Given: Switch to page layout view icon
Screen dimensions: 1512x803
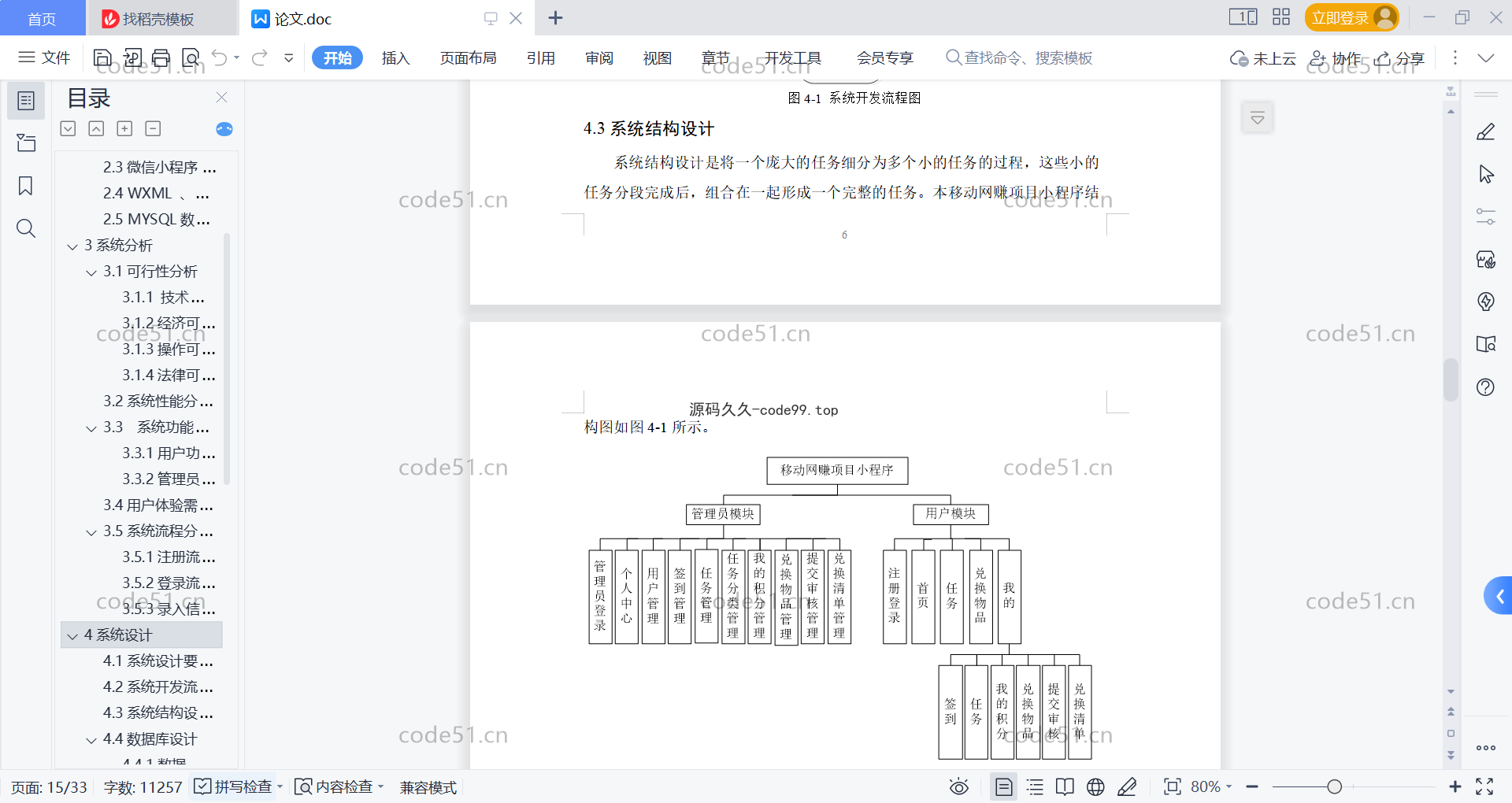Looking at the screenshot, I should click(x=1003, y=786).
